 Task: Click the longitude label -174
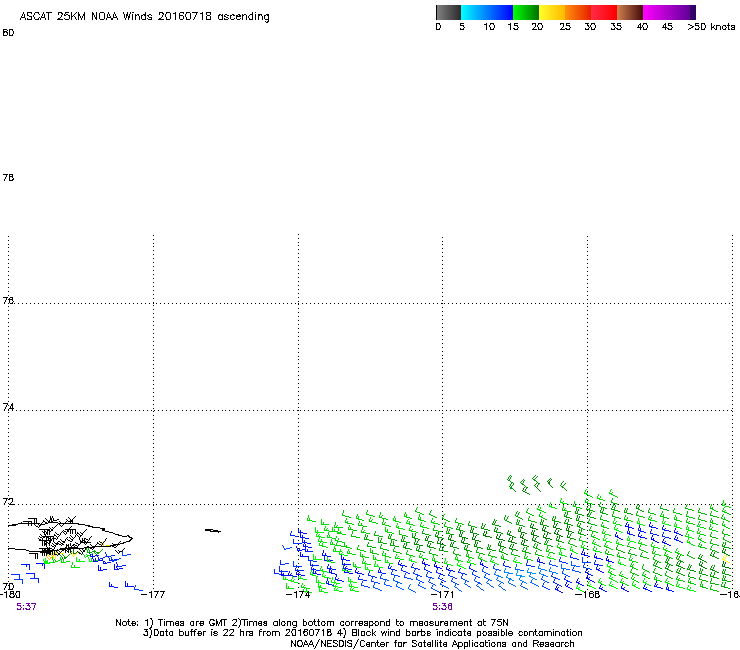(298, 594)
